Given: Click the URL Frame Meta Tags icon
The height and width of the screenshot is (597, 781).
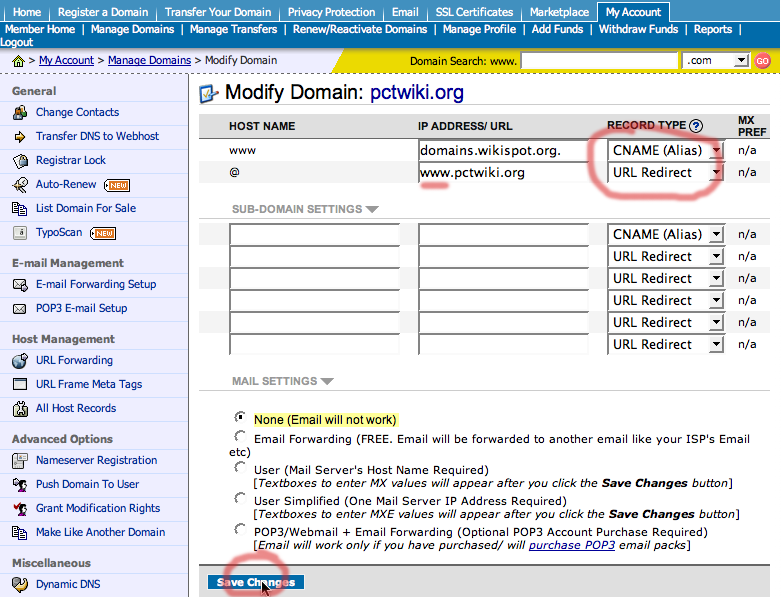Looking at the screenshot, I should pyautogui.click(x=20, y=384).
